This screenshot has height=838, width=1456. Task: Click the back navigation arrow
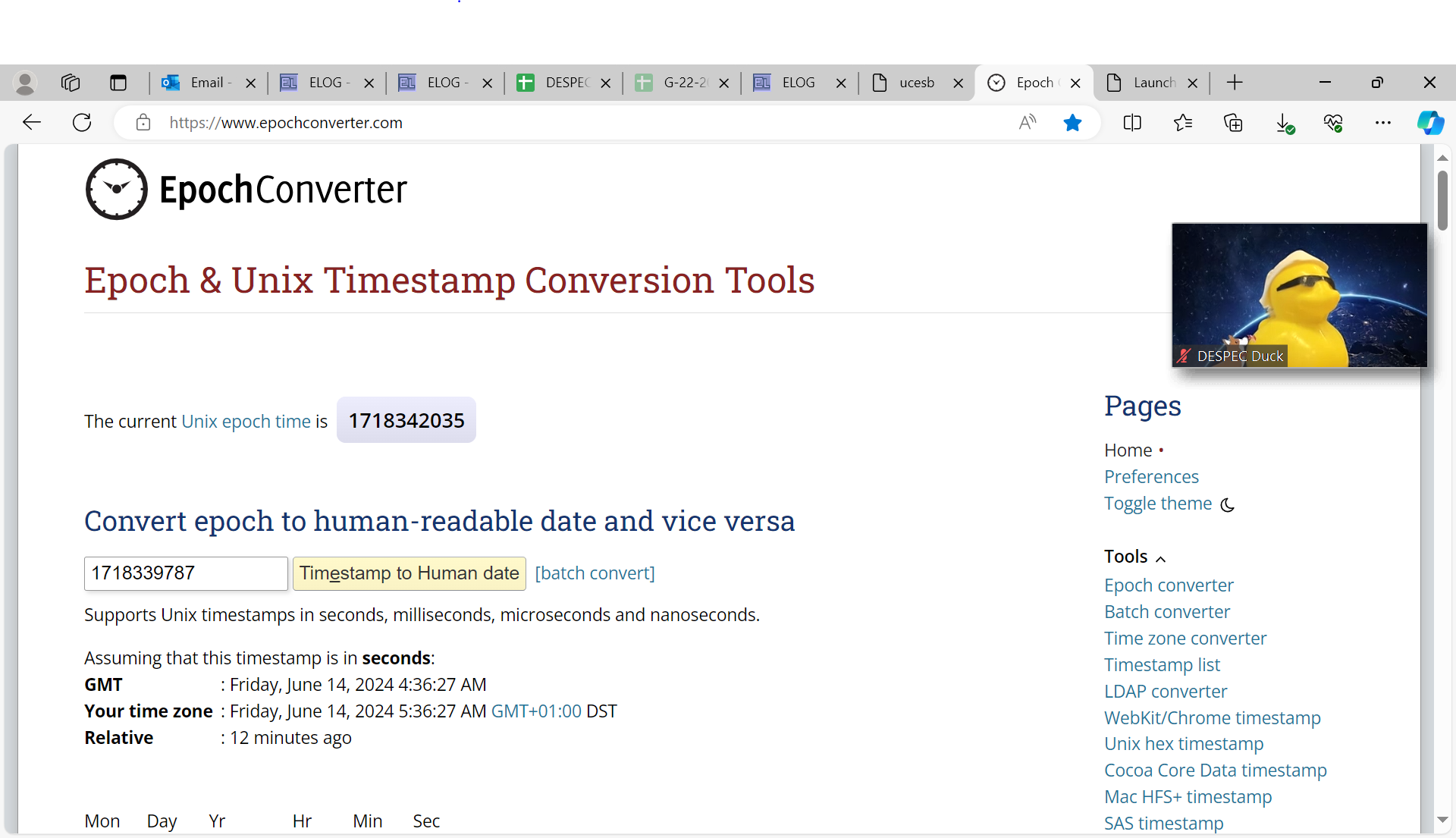coord(32,123)
